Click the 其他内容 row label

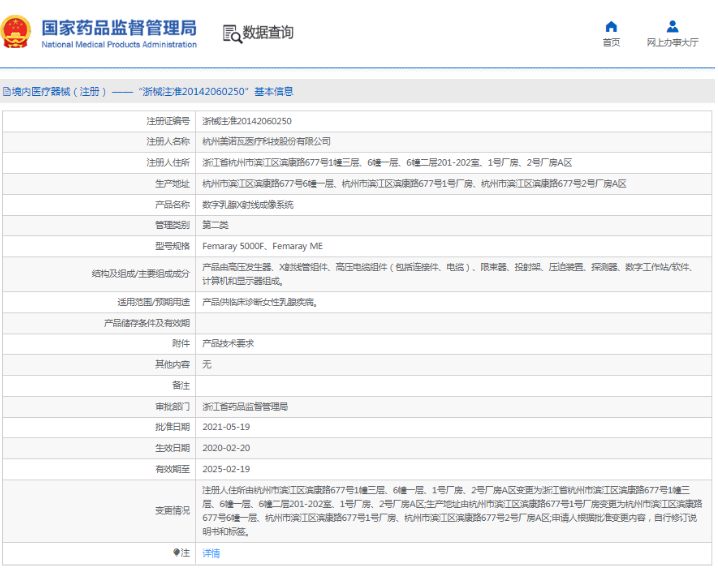point(172,364)
